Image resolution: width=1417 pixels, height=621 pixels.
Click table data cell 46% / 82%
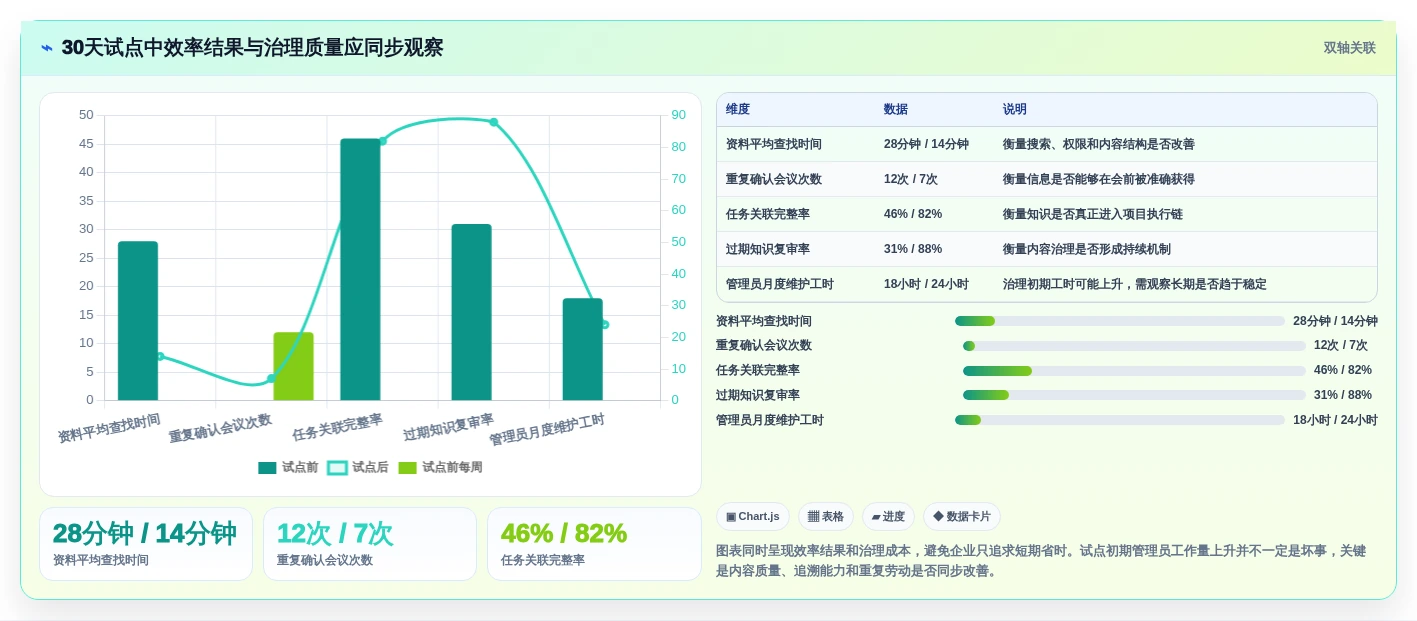[x=913, y=214]
